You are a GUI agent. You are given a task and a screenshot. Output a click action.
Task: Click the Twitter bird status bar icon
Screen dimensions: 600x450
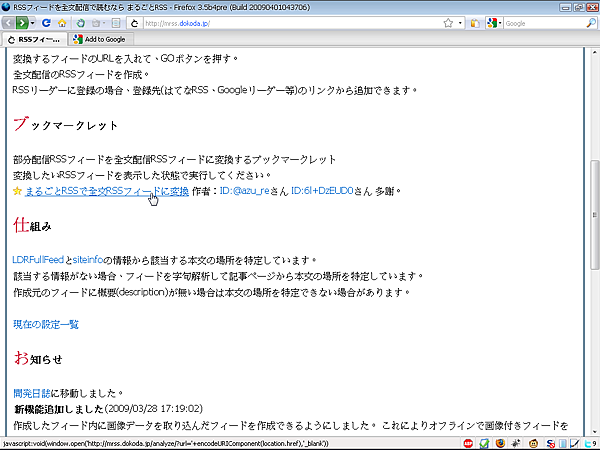click(590, 443)
